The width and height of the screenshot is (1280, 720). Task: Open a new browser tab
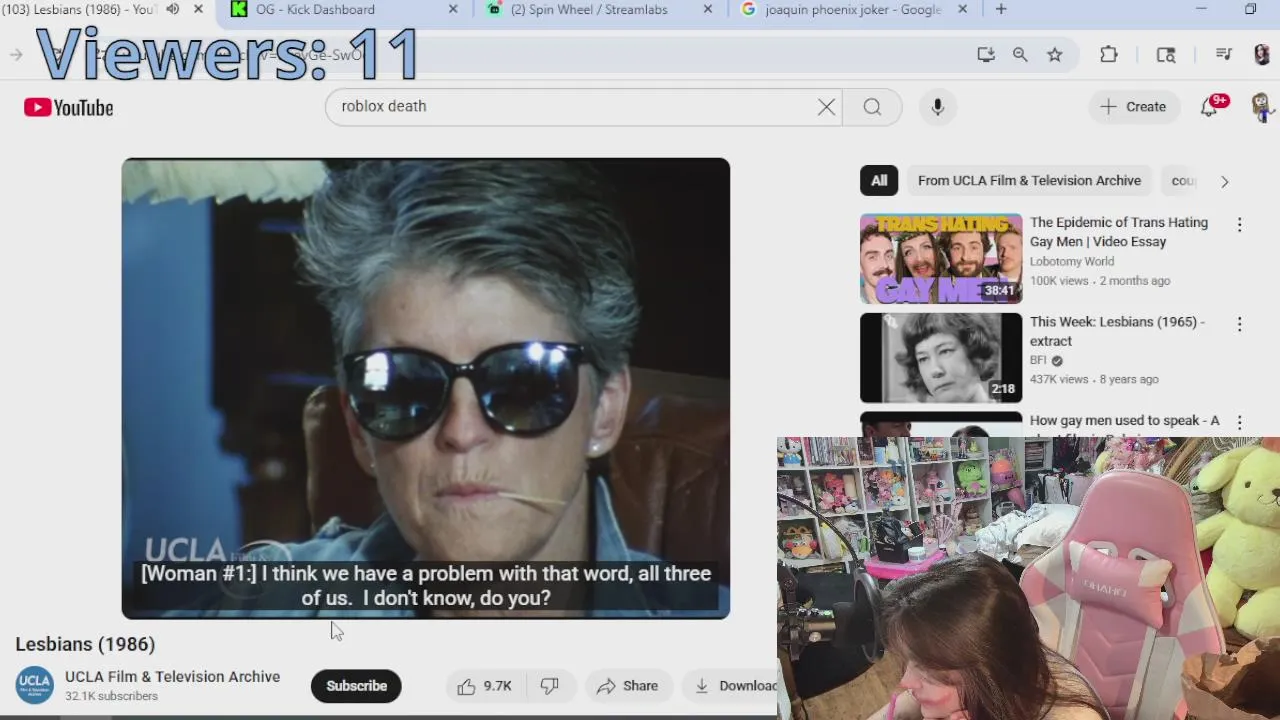(1001, 10)
